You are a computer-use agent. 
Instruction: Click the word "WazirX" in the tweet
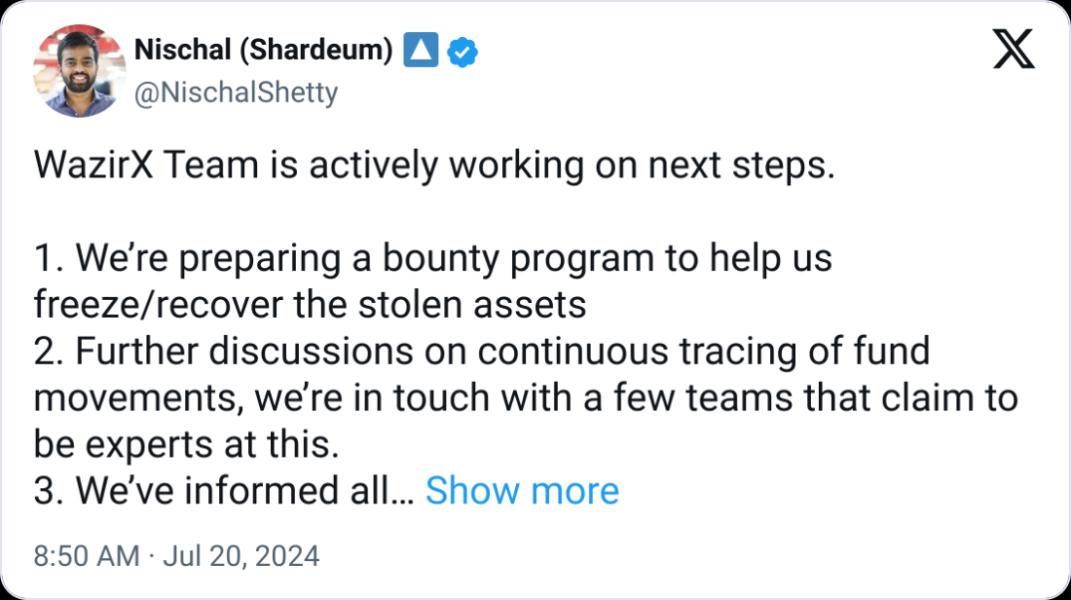pos(92,166)
